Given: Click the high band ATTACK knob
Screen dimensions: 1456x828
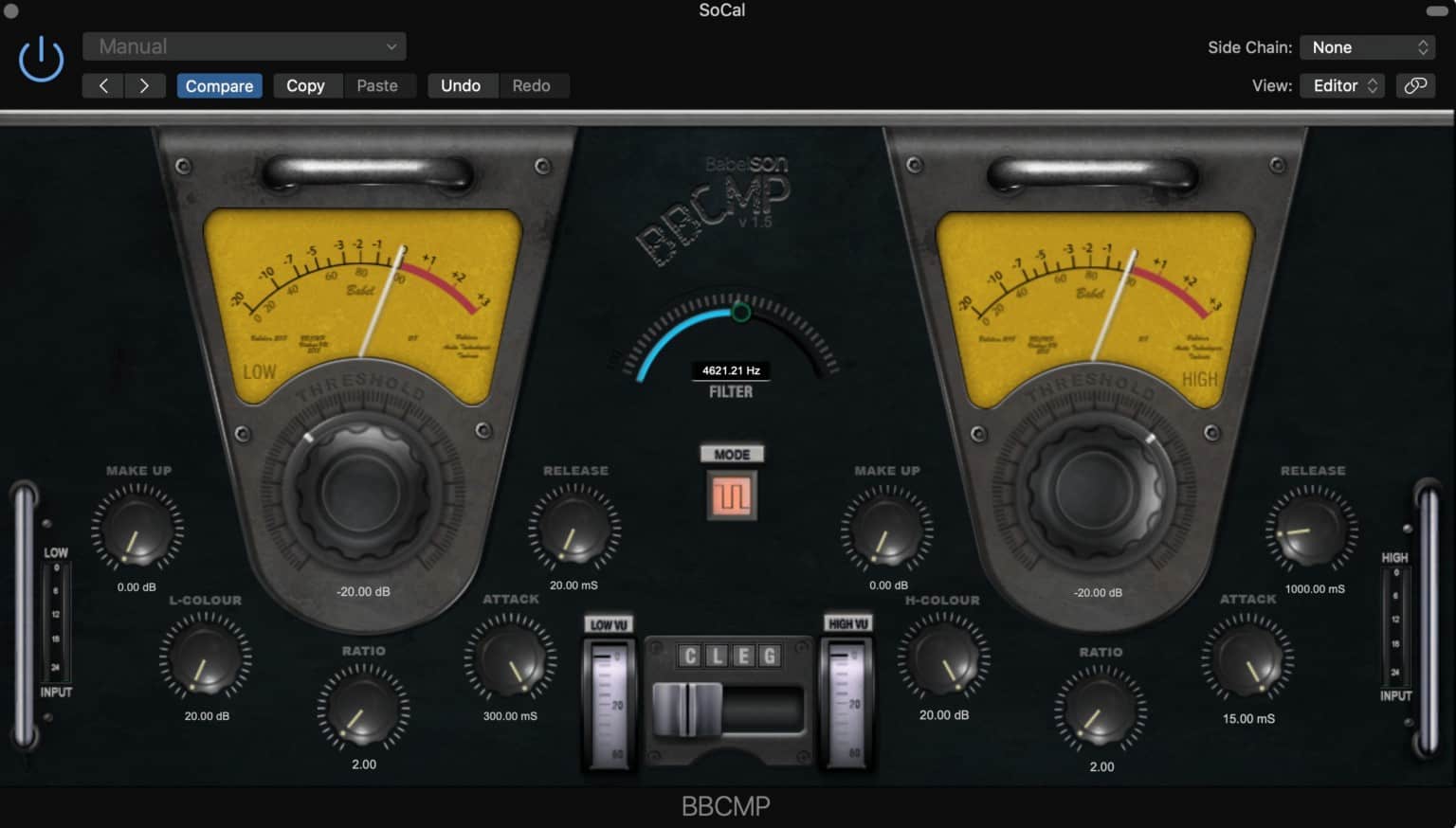Looking at the screenshot, I should [x=1247, y=659].
